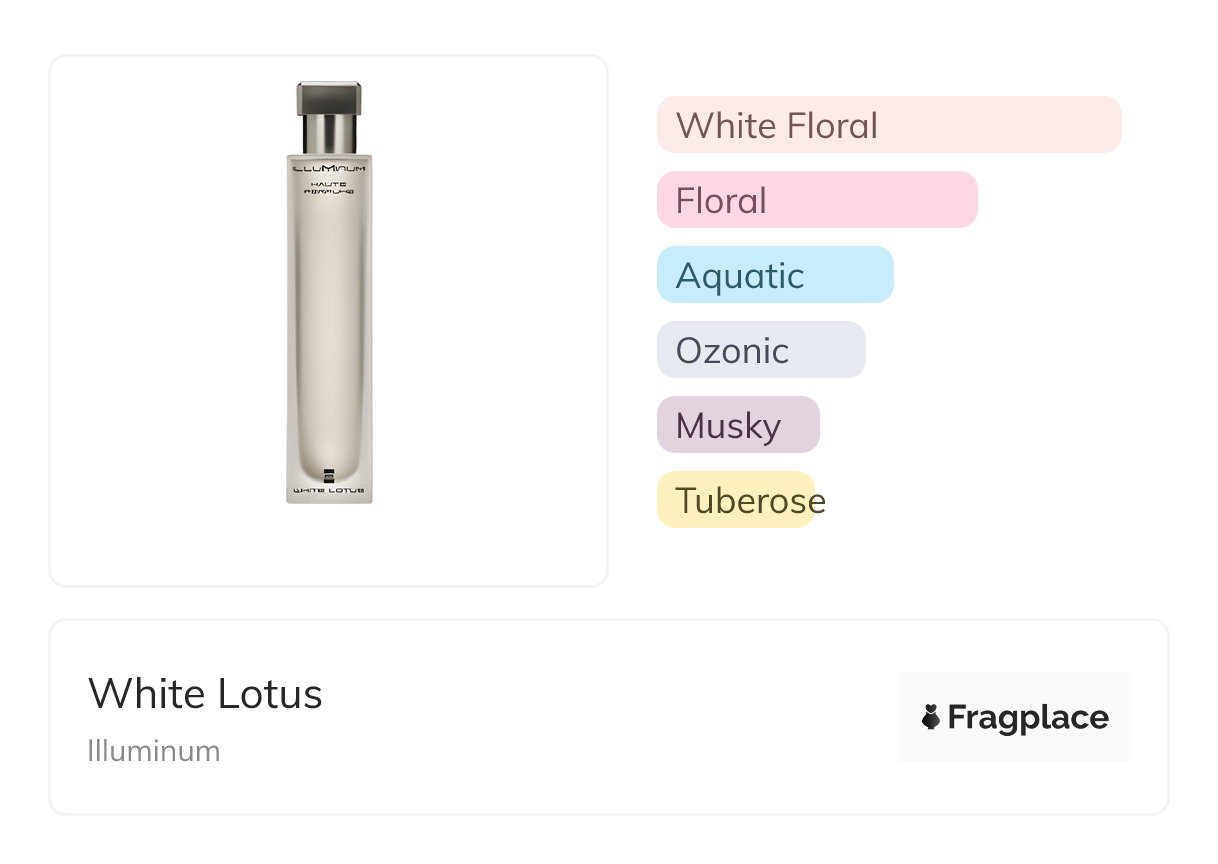Open the Fragplace wordmark link
Screen dimensions: 1218x864
[x=1028, y=717]
